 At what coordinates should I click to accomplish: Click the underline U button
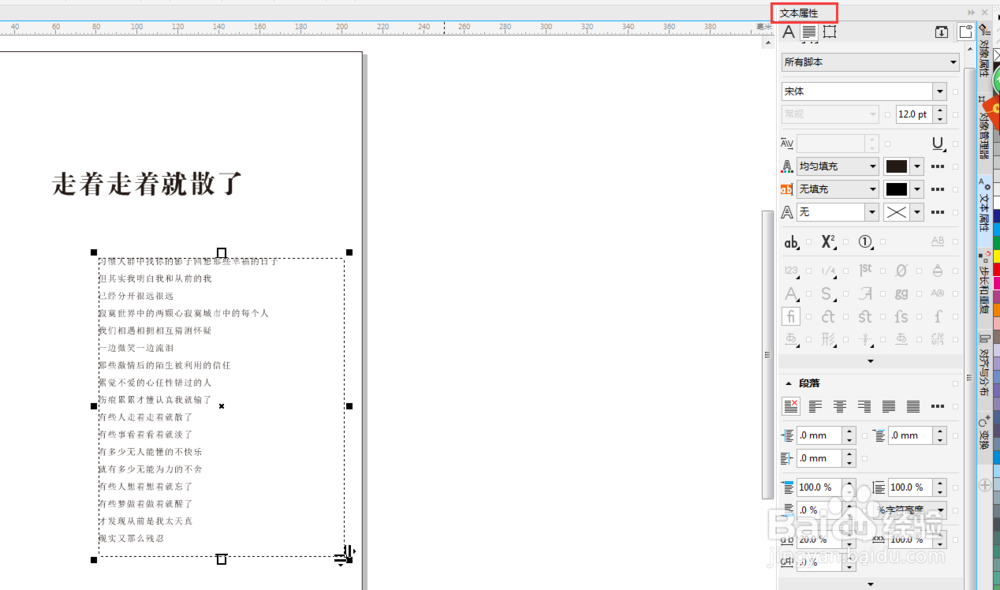938,144
